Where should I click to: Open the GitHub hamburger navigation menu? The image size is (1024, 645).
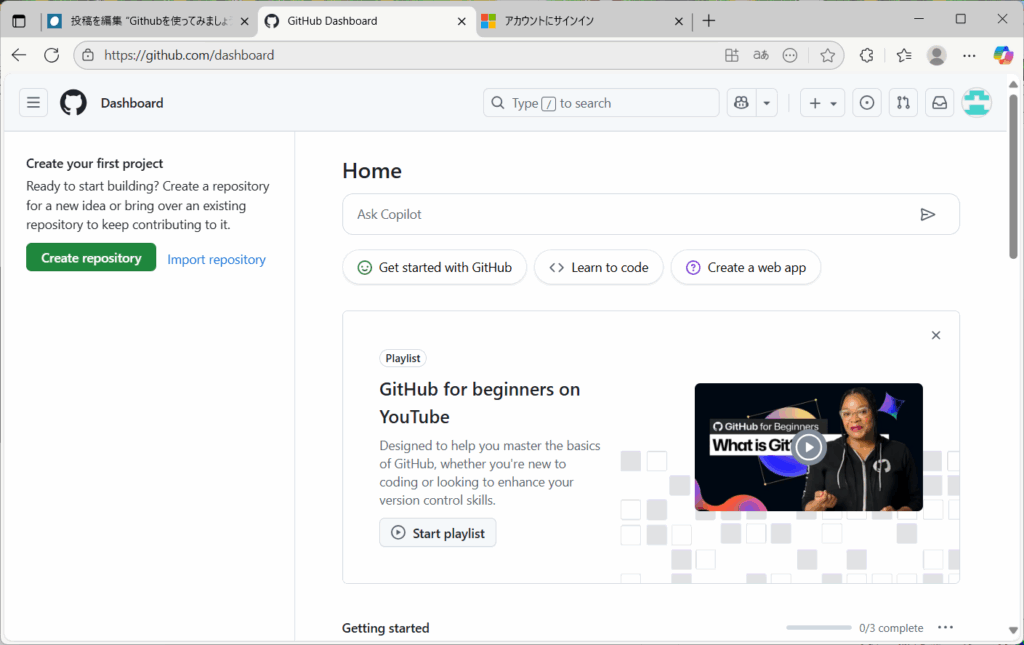click(x=33, y=103)
